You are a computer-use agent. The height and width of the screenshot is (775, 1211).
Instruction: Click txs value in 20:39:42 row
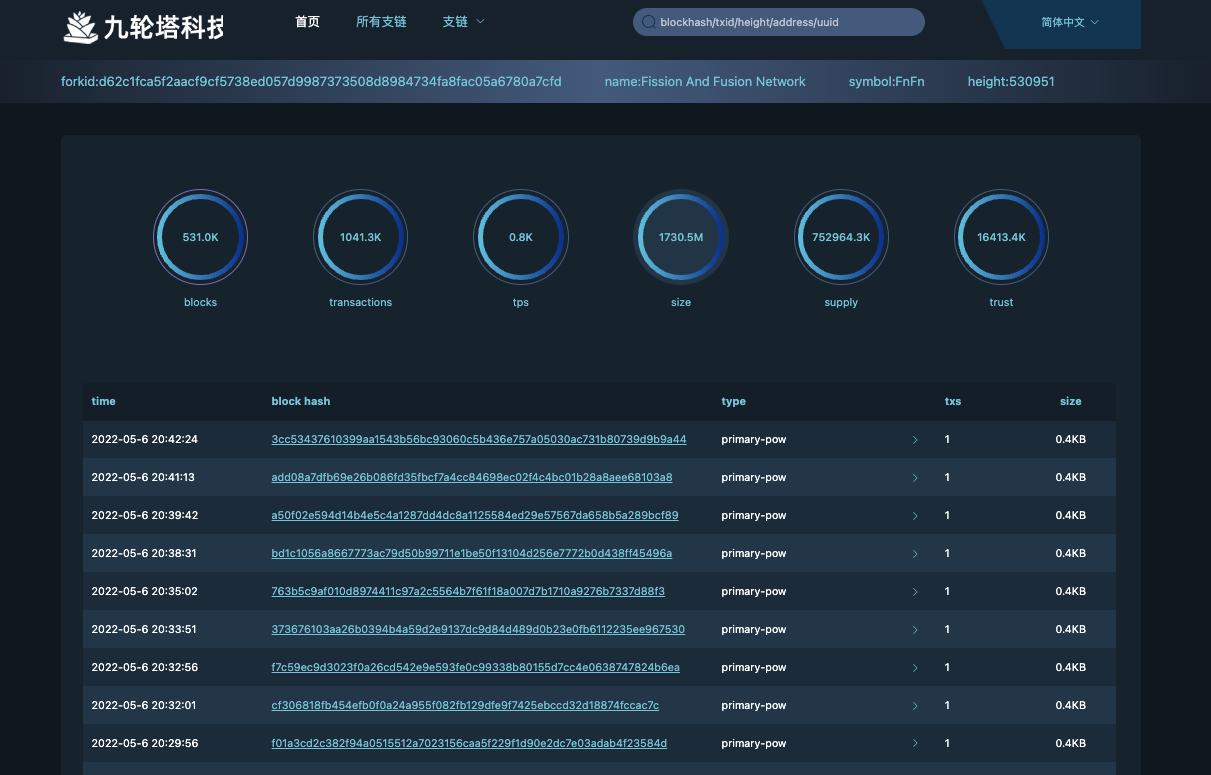947,516
